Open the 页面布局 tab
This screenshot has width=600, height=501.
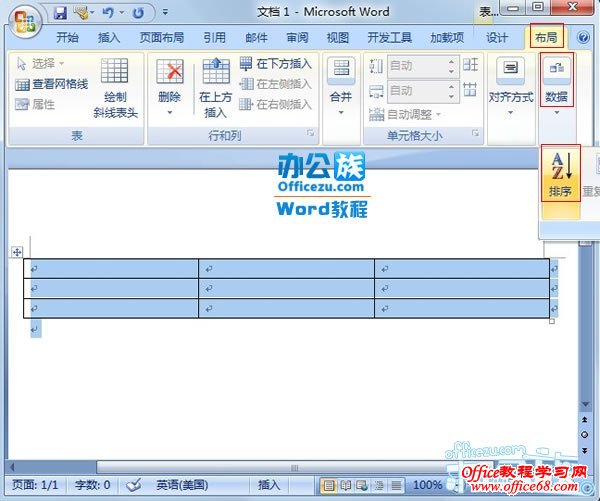coord(162,38)
